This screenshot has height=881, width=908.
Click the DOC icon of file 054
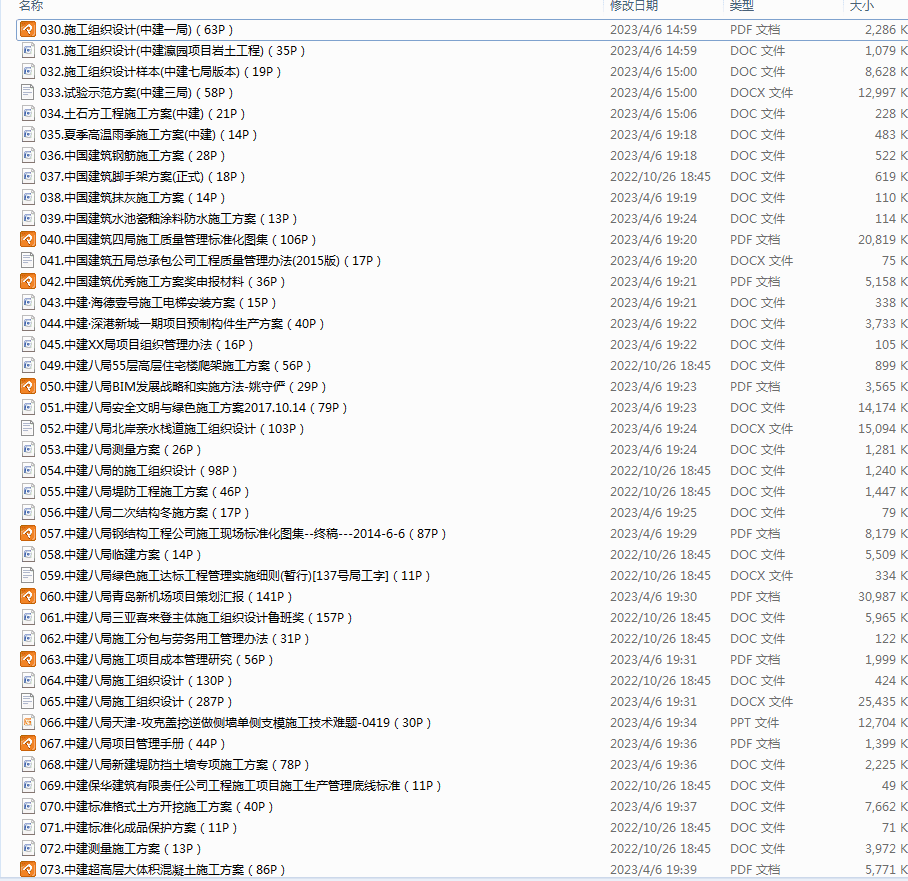click(x=27, y=470)
